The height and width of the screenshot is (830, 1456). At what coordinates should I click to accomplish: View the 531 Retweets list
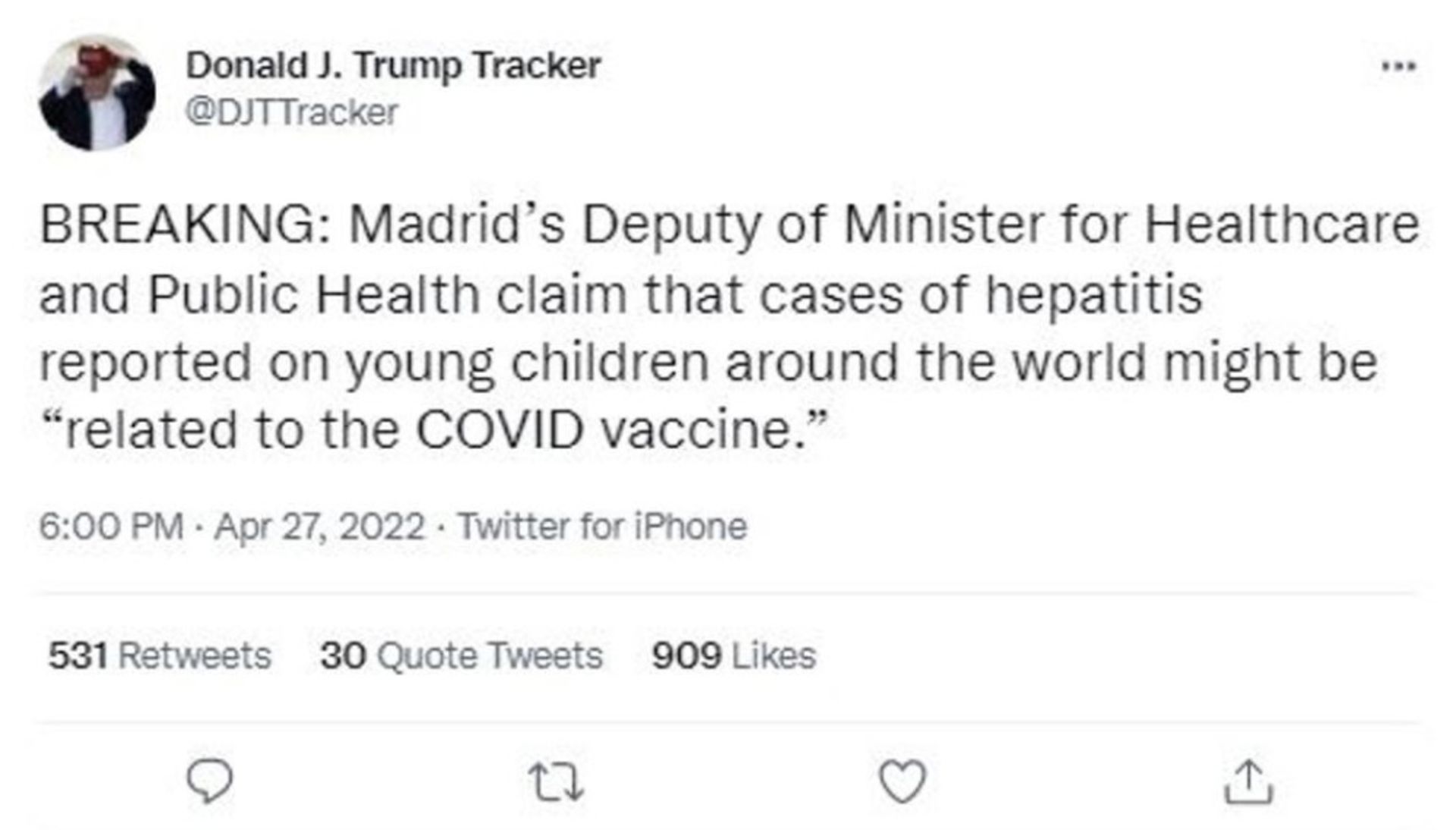pyautogui.click(x=159, y=656)
